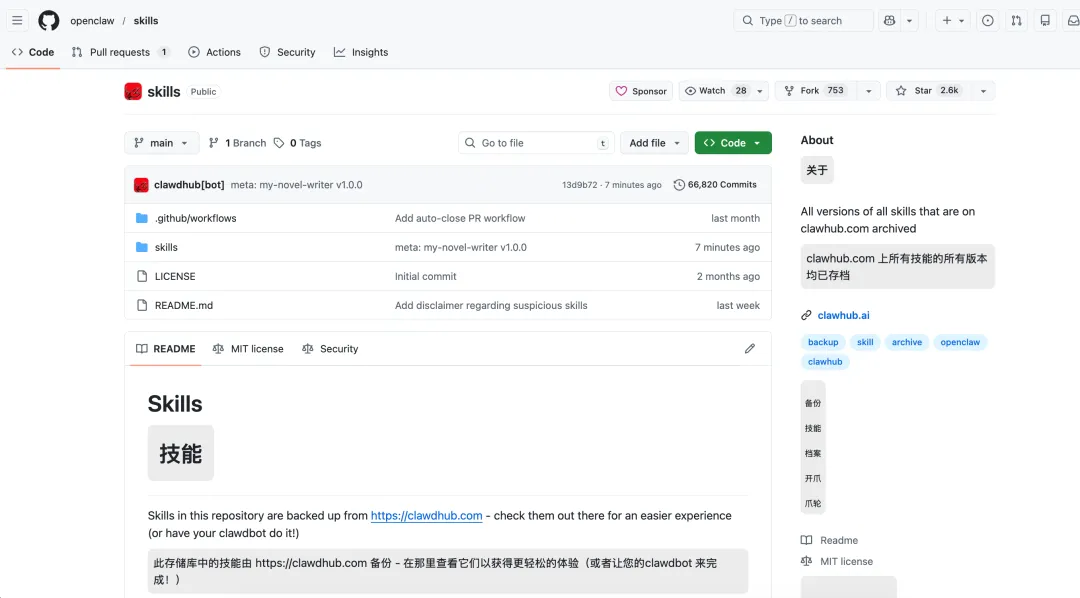
Task: View the 66,820 Commits history
Action: point(715,185)
